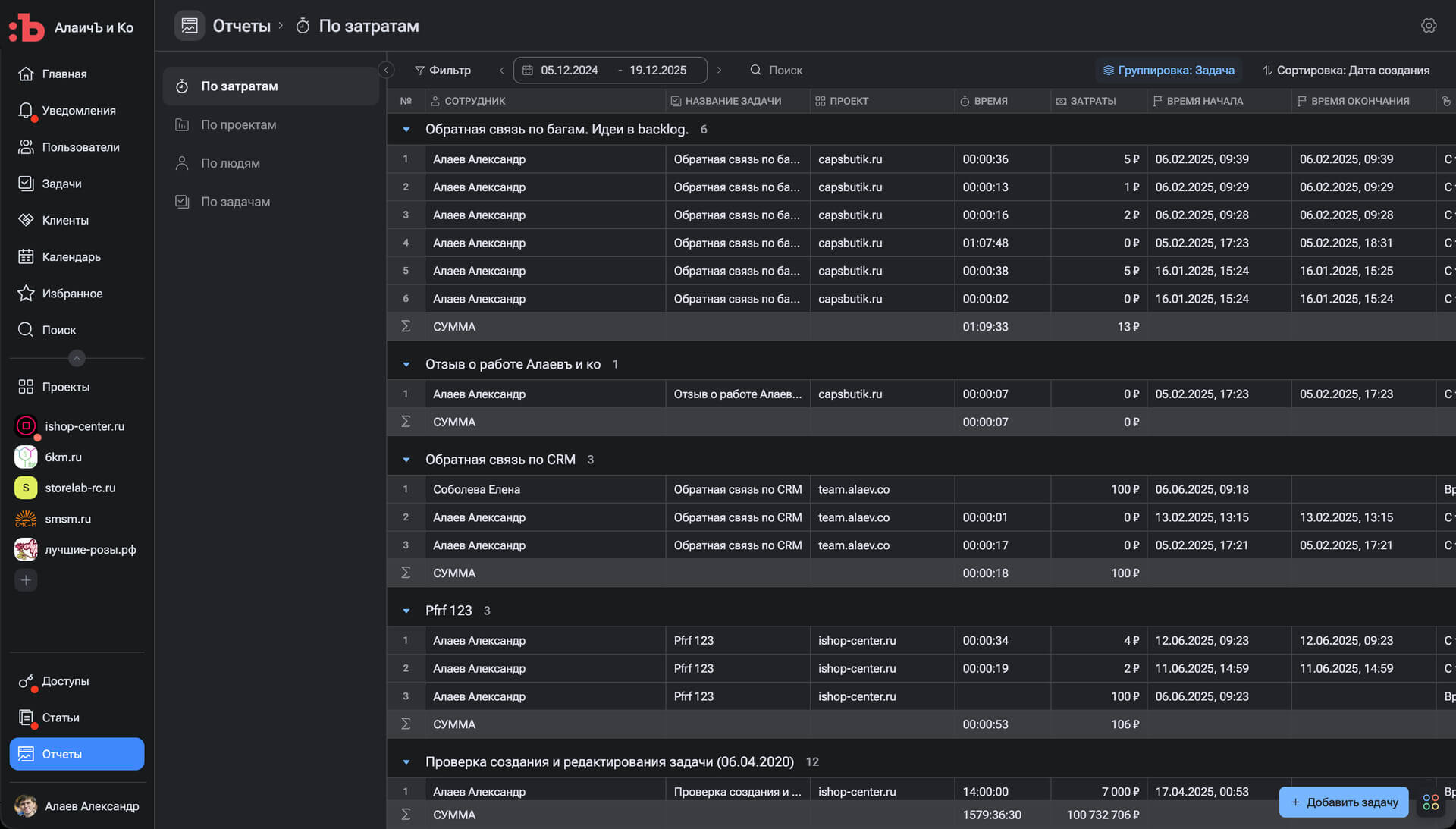Click the settings gear icon

click(1429, 26)
